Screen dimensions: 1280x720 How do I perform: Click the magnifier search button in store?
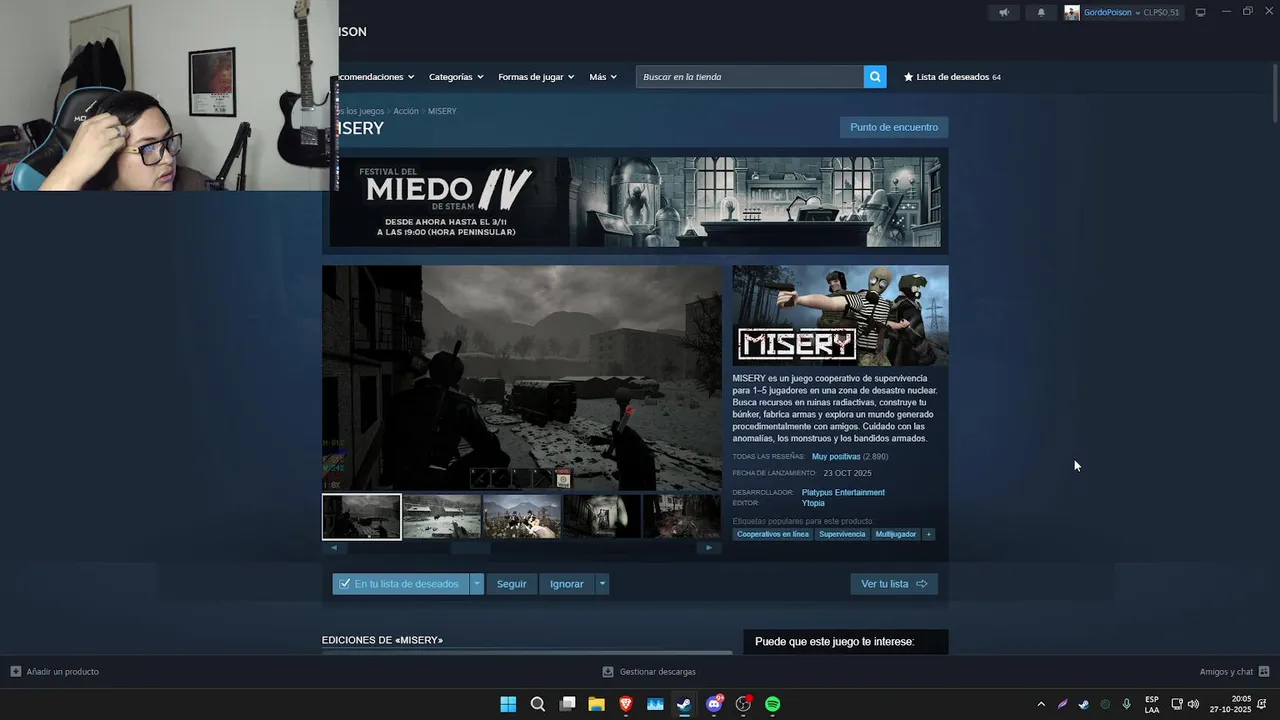coord(875,77)
